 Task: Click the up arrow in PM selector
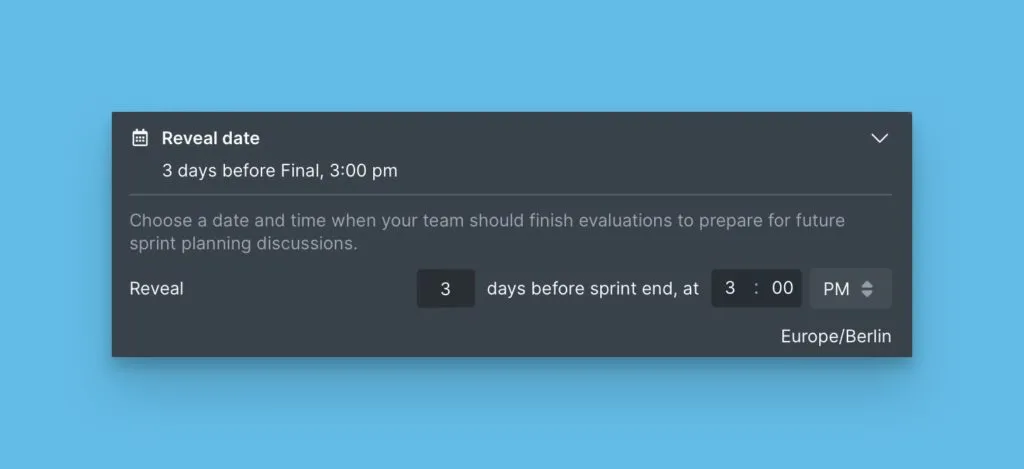[867, 284]
